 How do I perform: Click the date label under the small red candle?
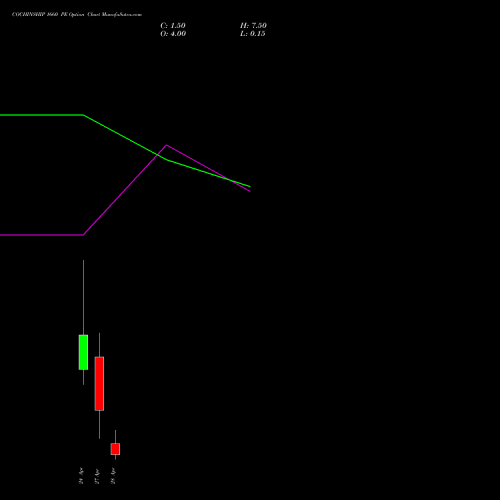[x=113, y=476]
